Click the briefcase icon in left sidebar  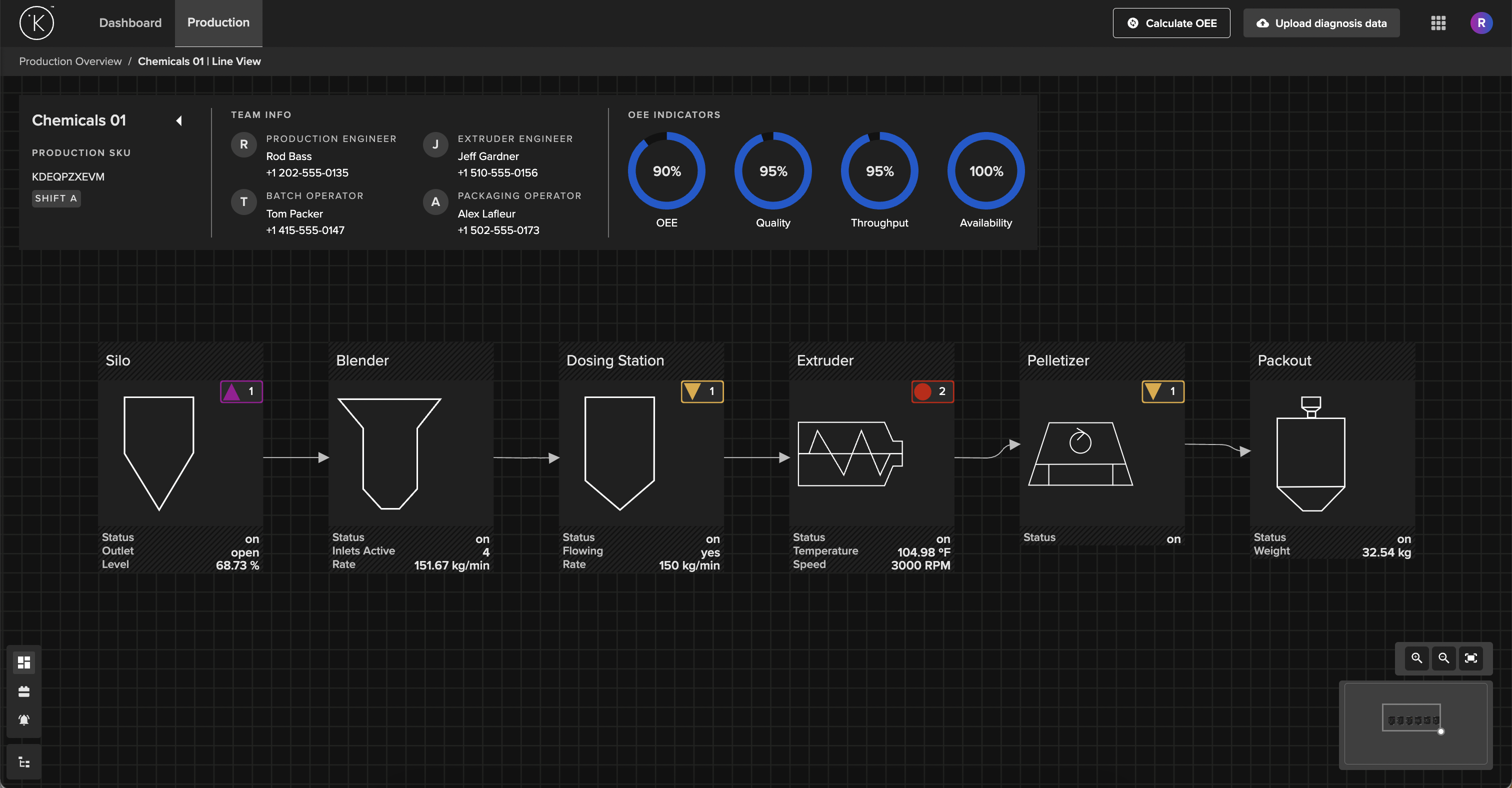click(24, 691)
